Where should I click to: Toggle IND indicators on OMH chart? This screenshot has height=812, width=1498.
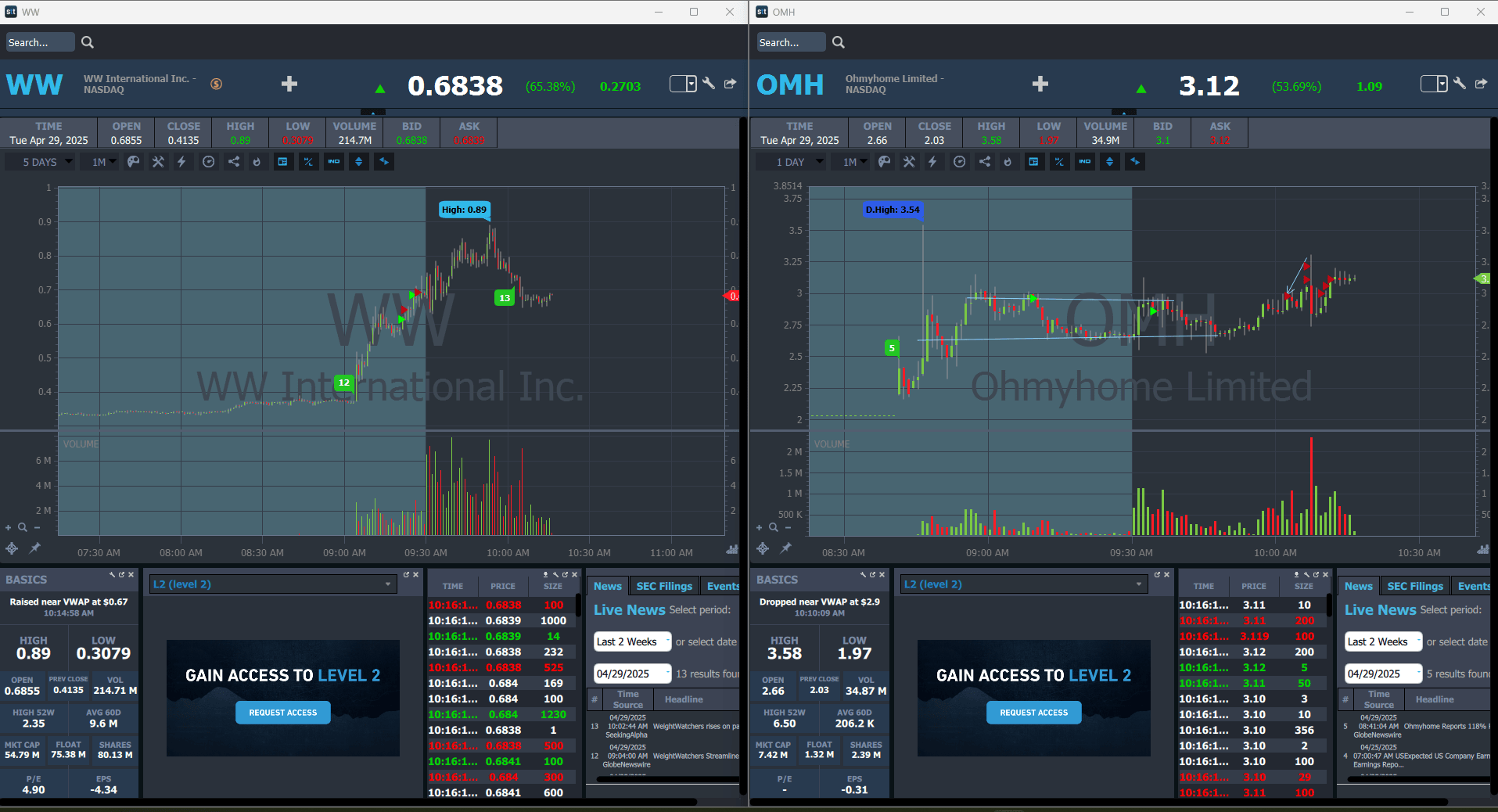1085,162
